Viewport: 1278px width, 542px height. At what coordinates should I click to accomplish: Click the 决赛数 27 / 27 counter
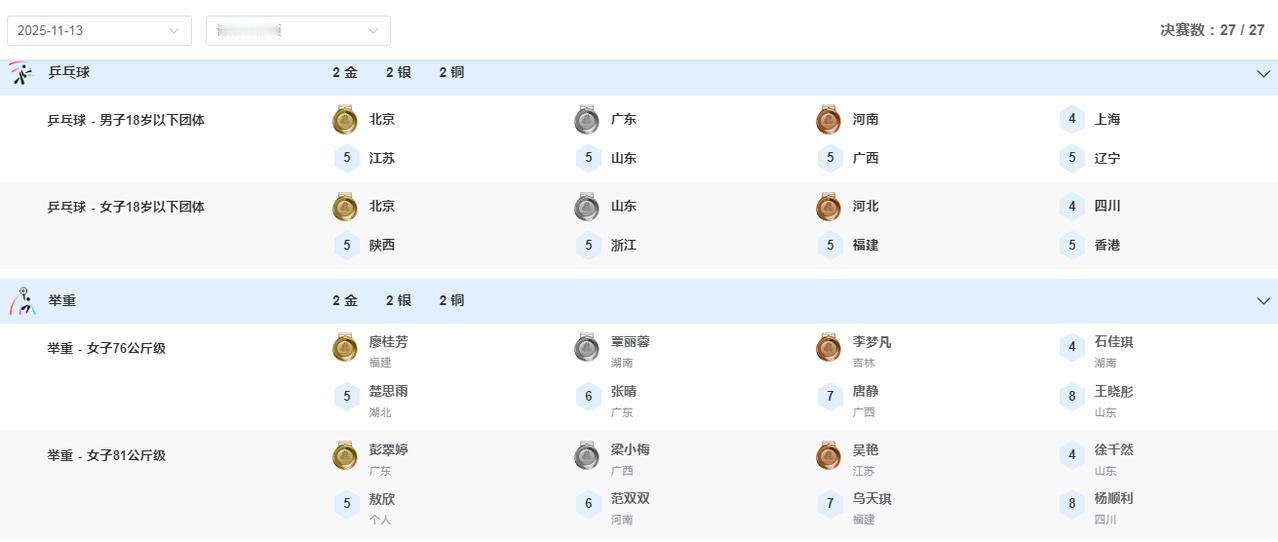tap(1212, 30)
